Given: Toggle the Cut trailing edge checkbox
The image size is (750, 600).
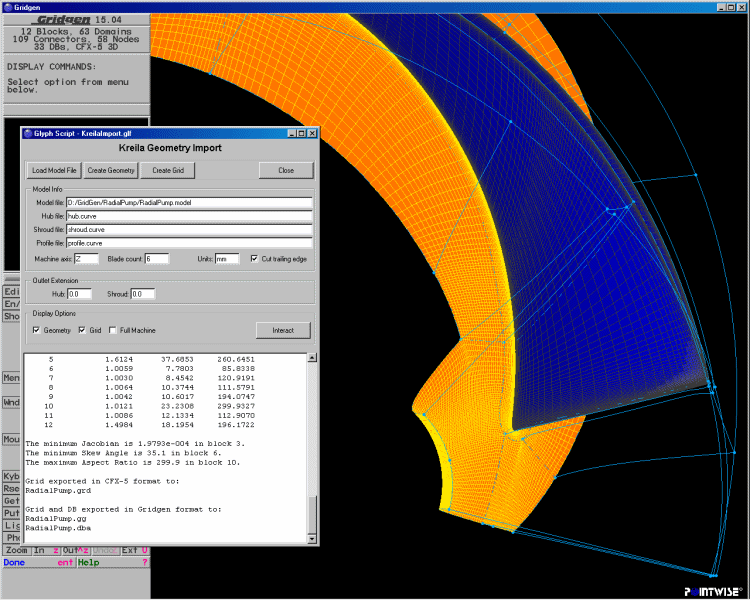Looking at the screenshot, I should pyautogui.click(x=254, y=259).
